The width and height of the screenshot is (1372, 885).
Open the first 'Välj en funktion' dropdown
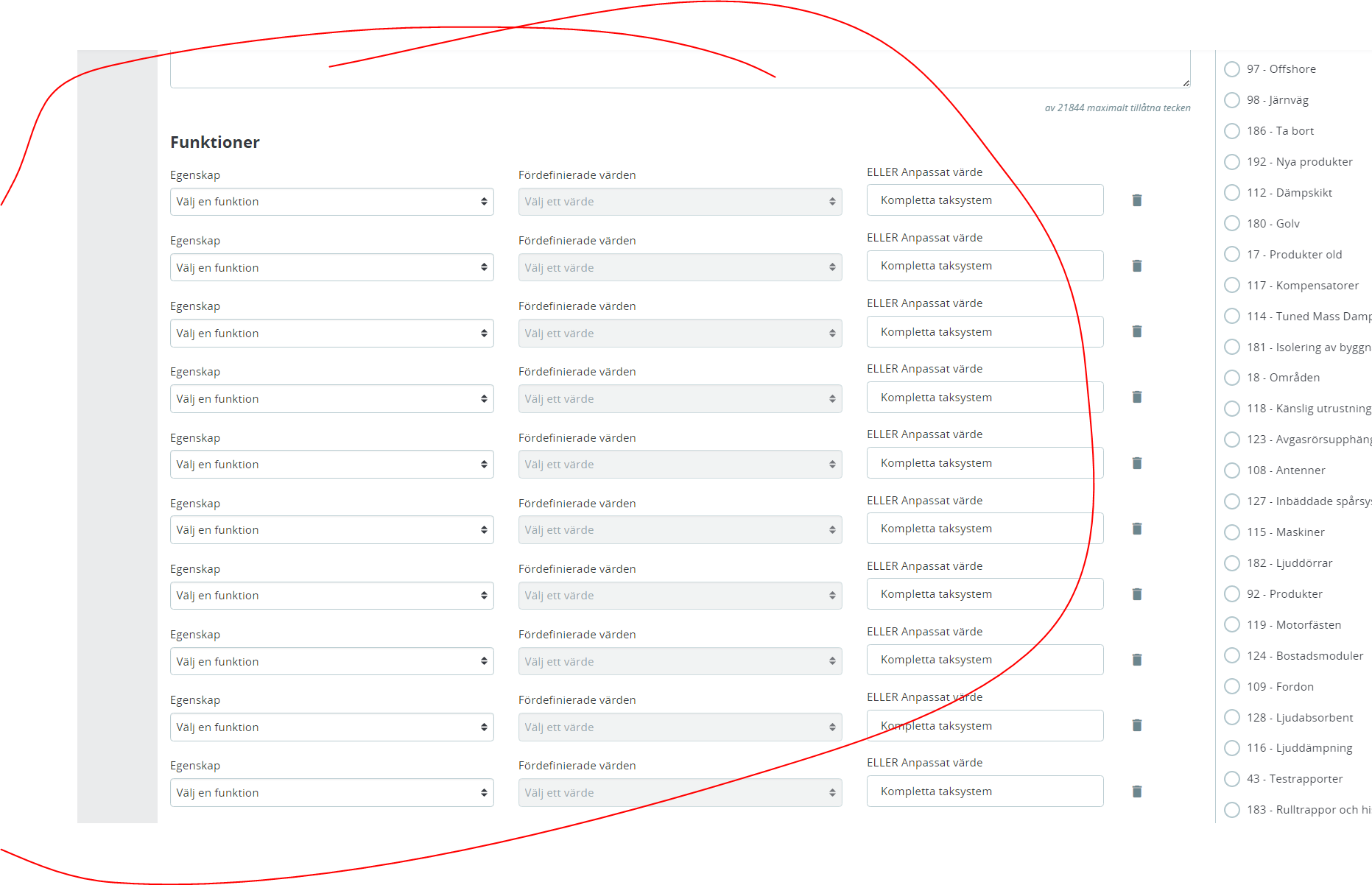pos(332,202)
